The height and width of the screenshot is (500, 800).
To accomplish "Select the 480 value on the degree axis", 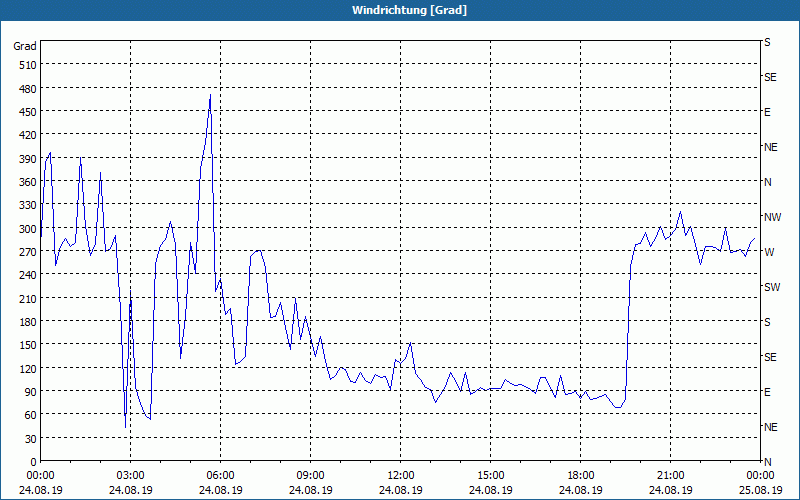I will tap(28, 89).
